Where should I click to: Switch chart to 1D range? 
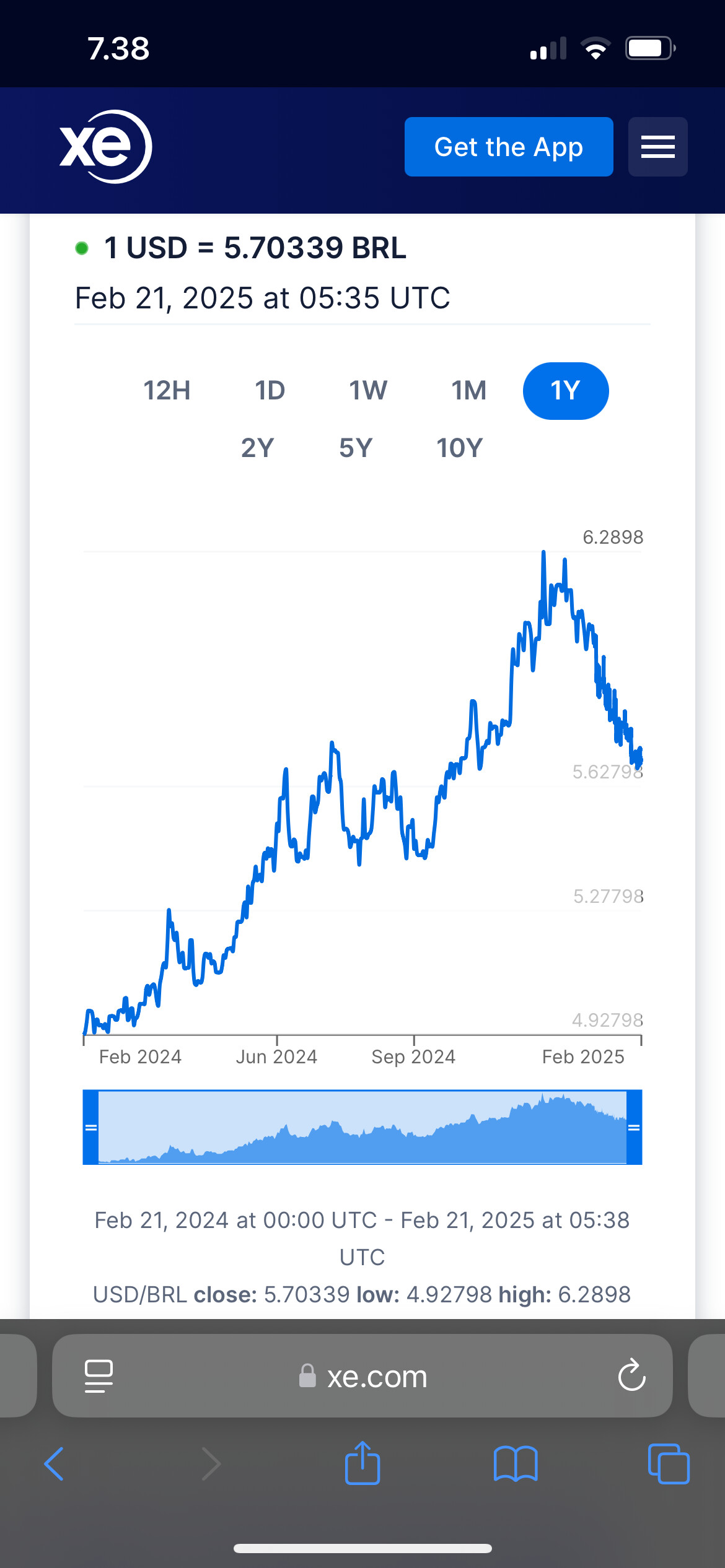(270, 391)
